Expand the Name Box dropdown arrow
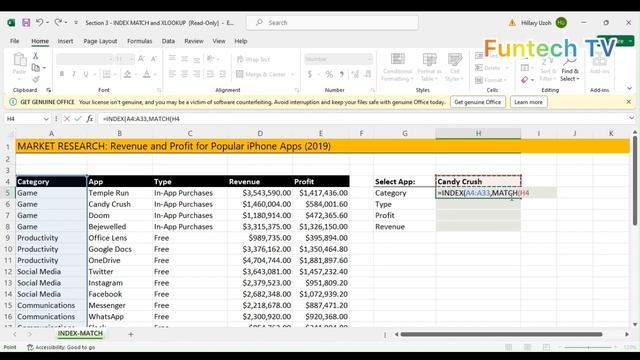This screenshot has height=360, width=640. 46,119
